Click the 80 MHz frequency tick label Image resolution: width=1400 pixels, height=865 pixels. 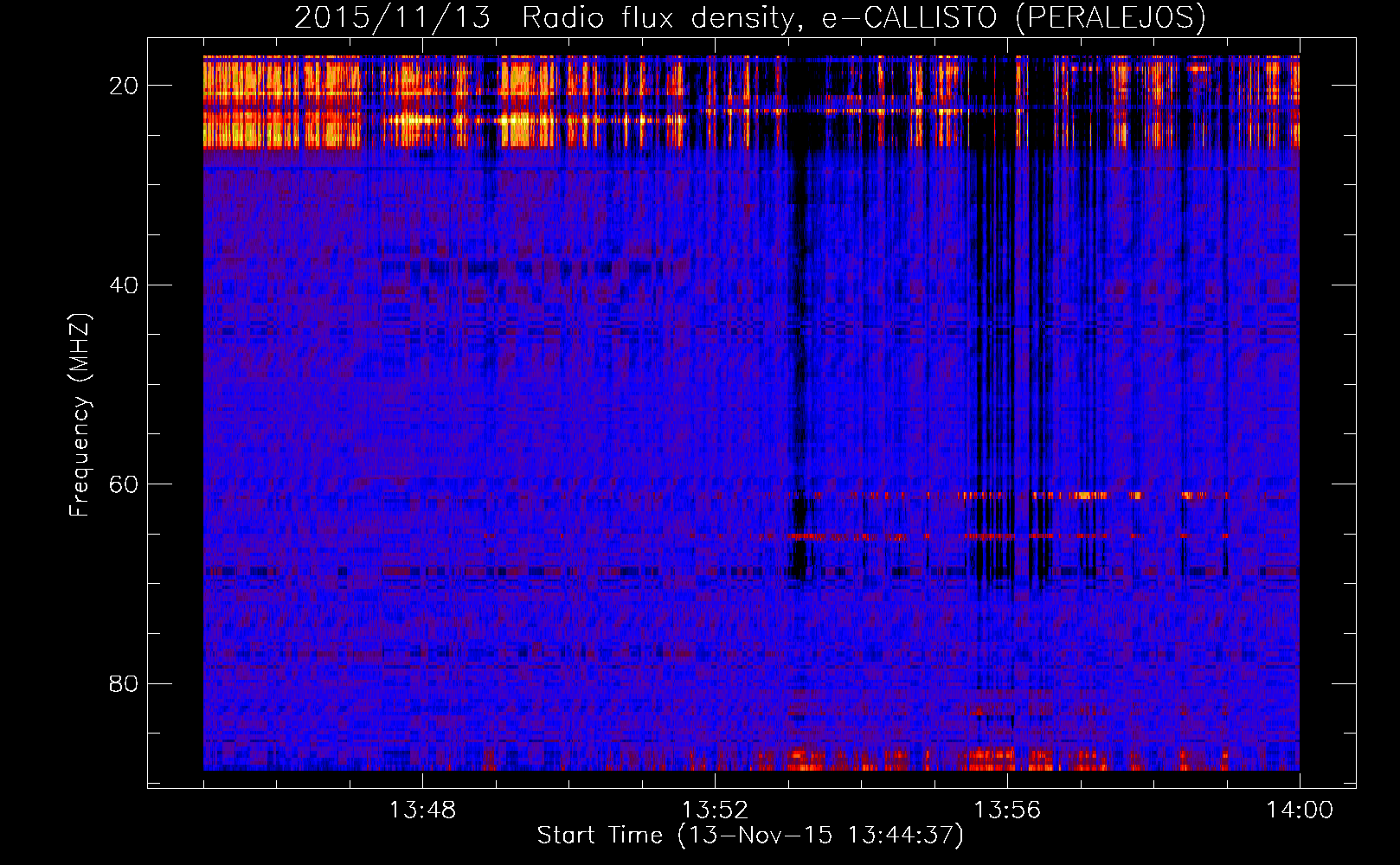coord(125,683)
